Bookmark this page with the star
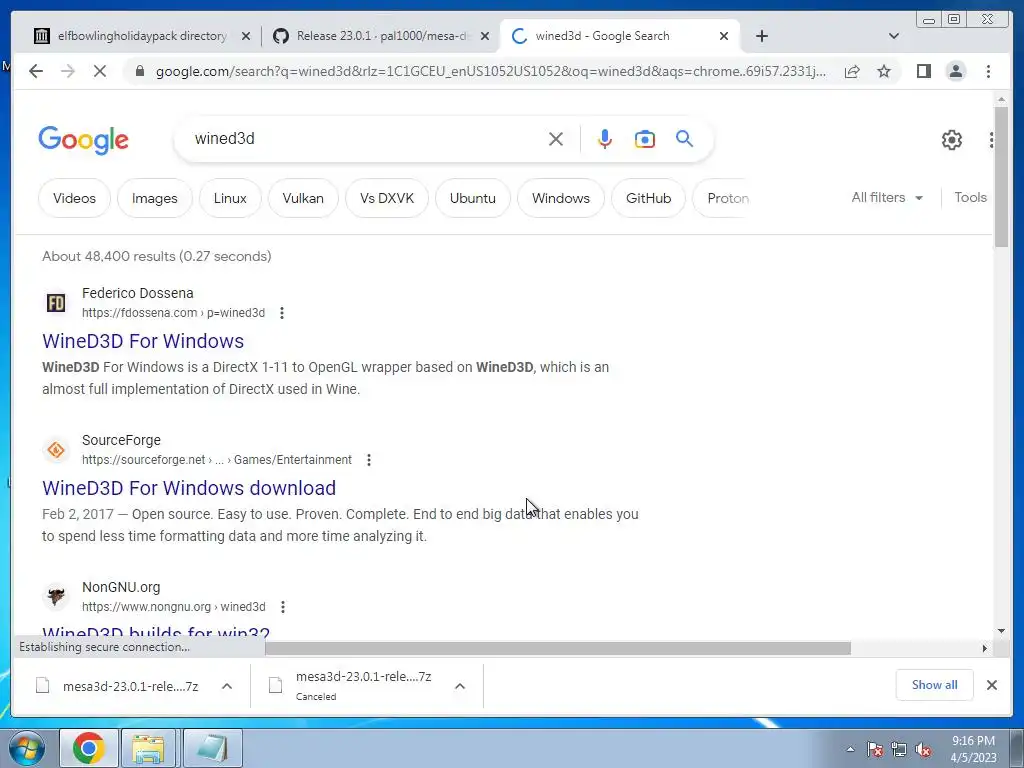The width and height of the screenshot is (1024, 768). (x=884, y=71)
